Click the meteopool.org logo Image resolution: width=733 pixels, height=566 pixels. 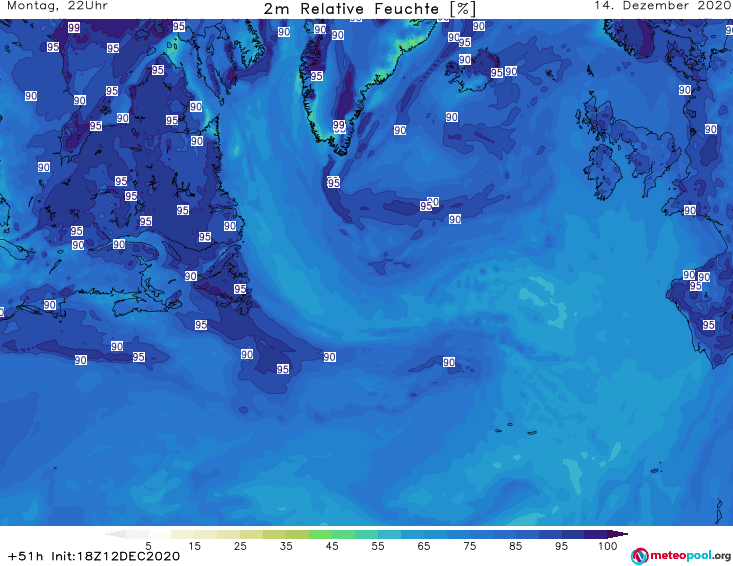pyautogui.click(x=681, y=556)
